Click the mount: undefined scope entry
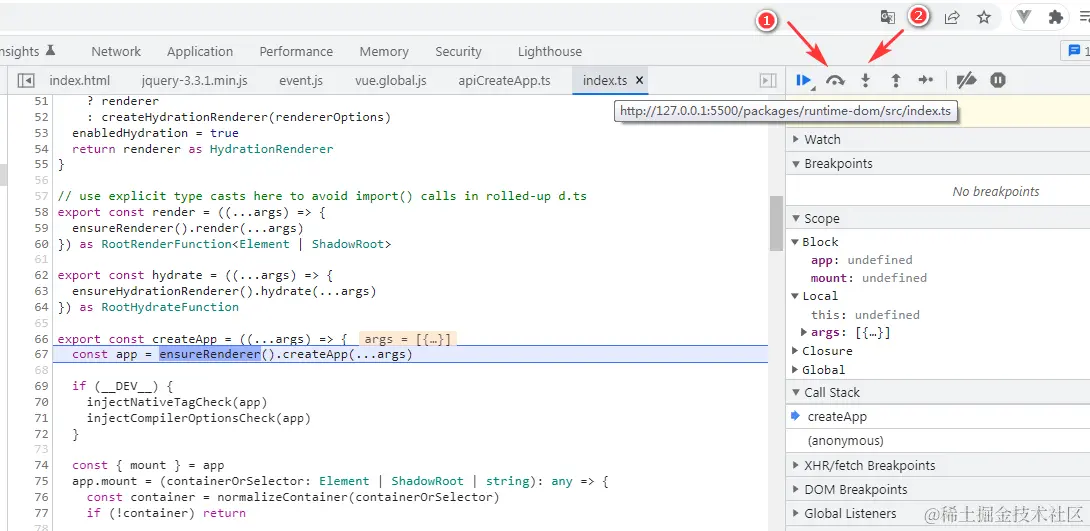1090x531 pixels. click(868, 278)
